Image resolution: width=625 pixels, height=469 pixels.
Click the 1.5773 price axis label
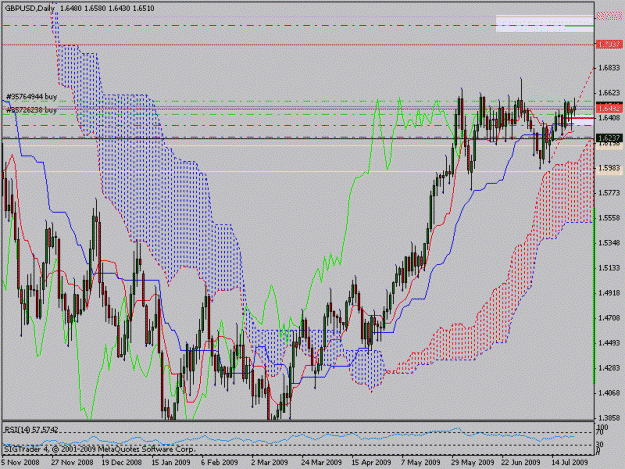[610, 193]
